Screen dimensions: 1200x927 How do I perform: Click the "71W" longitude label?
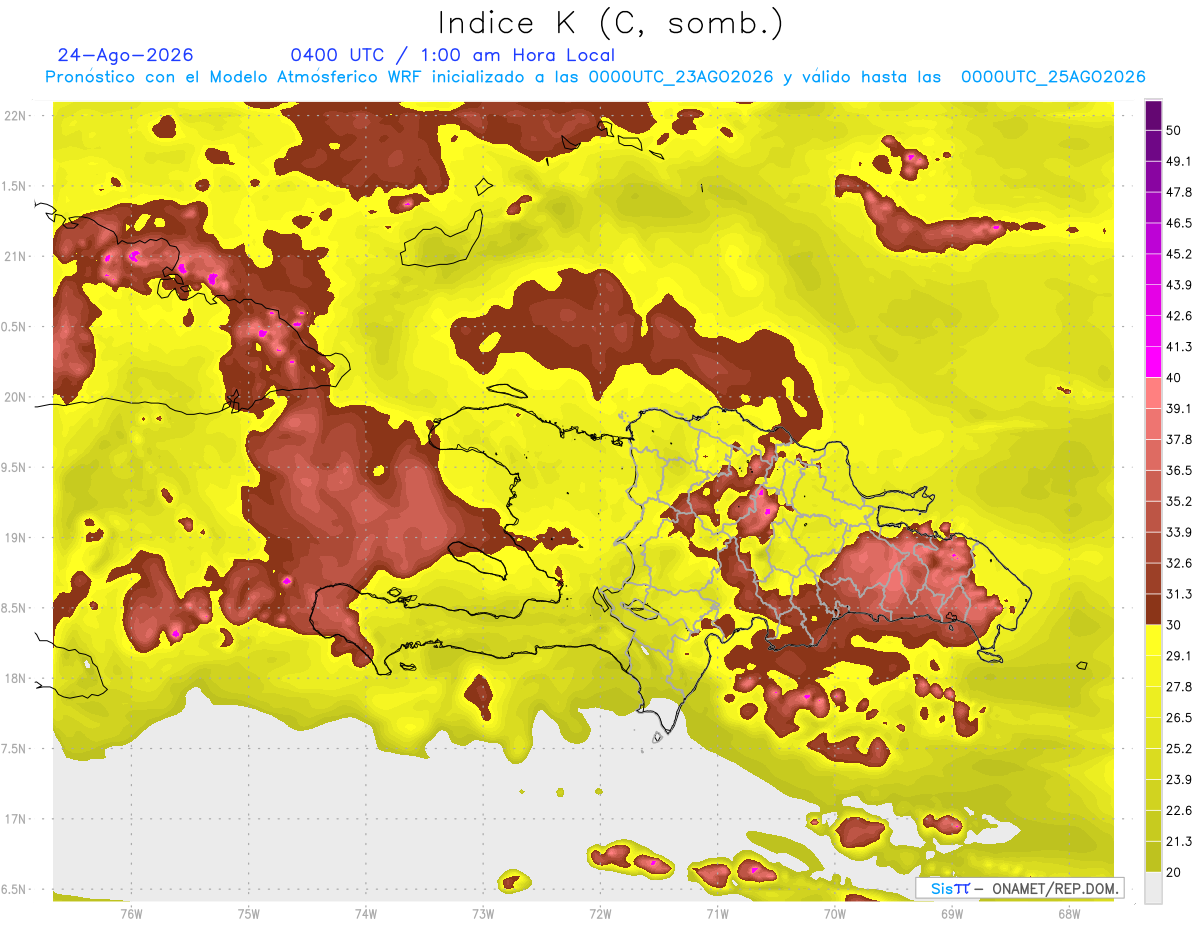pyautogui.click(x=718, y=913)
